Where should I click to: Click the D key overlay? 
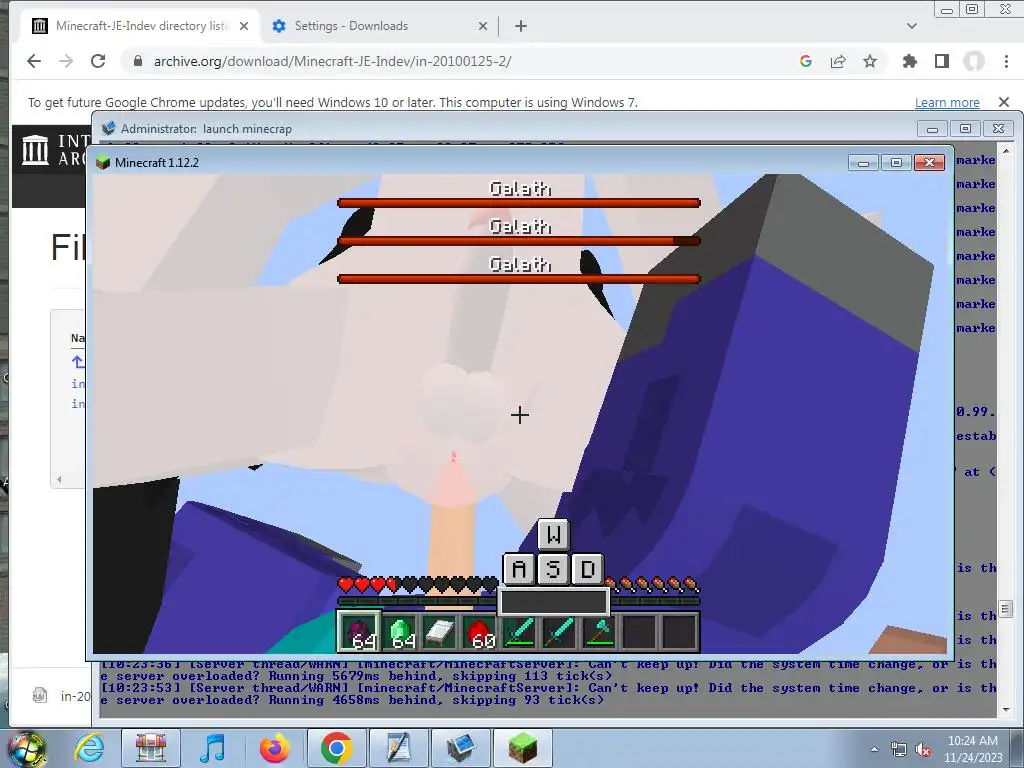[587, 569]
